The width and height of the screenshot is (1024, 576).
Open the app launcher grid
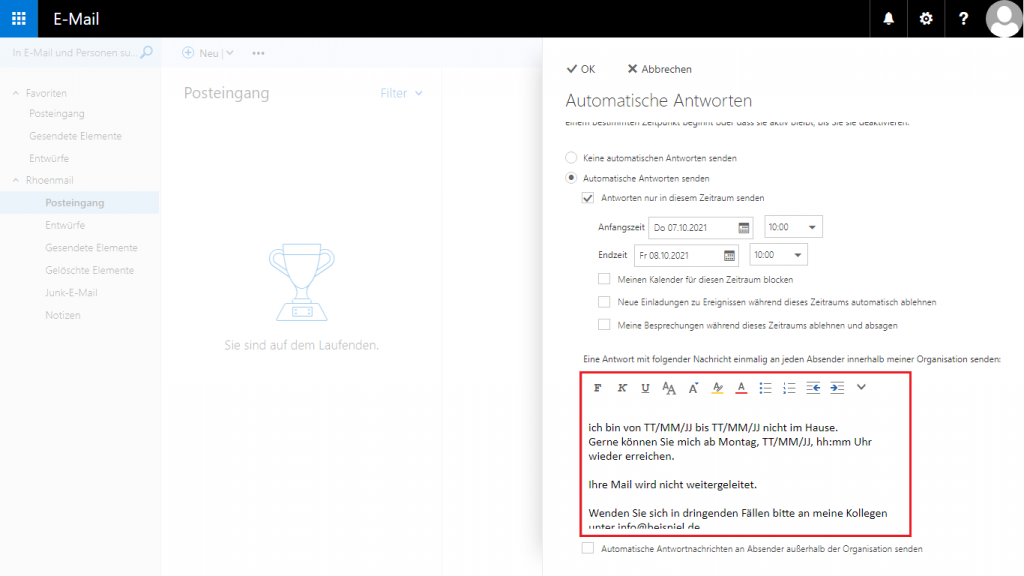point(19,18)
